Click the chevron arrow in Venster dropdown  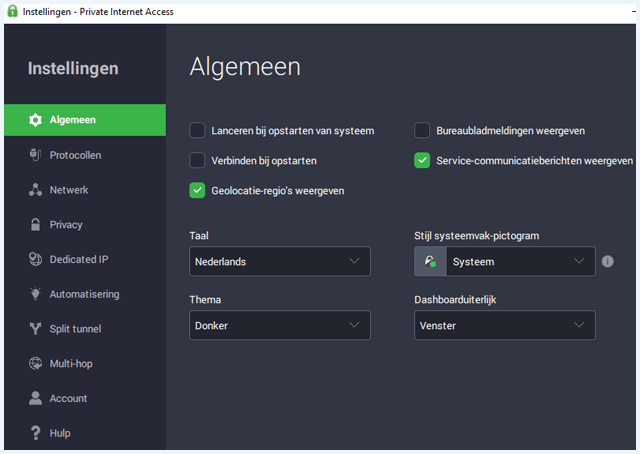(579, 325)
